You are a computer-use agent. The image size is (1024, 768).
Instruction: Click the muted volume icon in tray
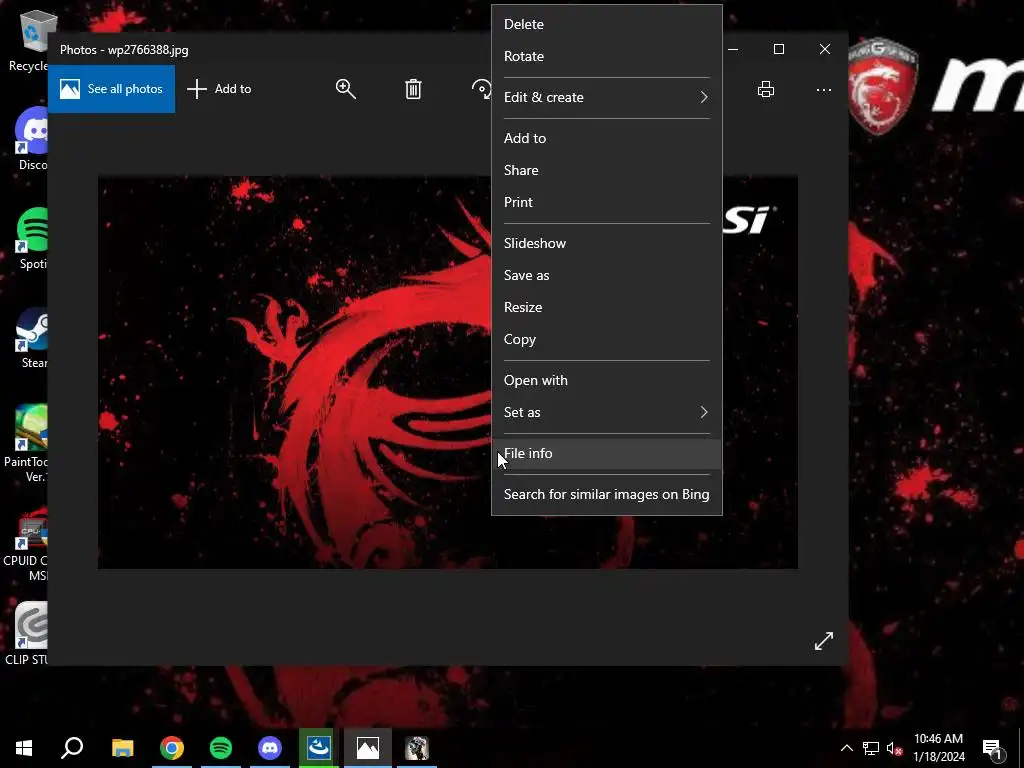[x=894, y=748]
